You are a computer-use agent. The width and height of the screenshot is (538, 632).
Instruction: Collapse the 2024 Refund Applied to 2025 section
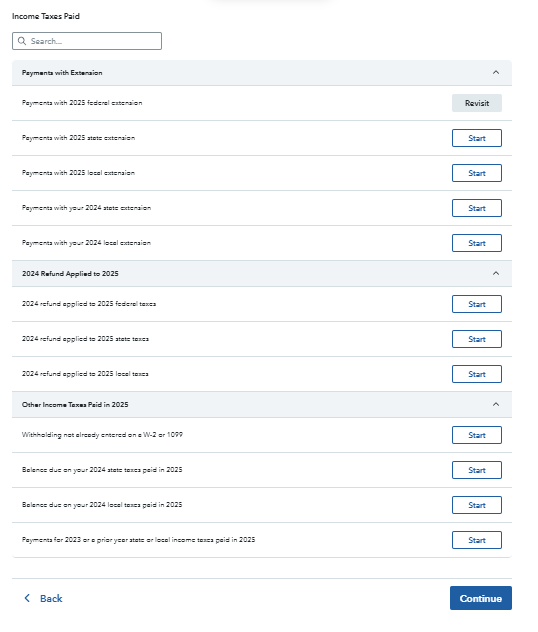coord(496,274)
